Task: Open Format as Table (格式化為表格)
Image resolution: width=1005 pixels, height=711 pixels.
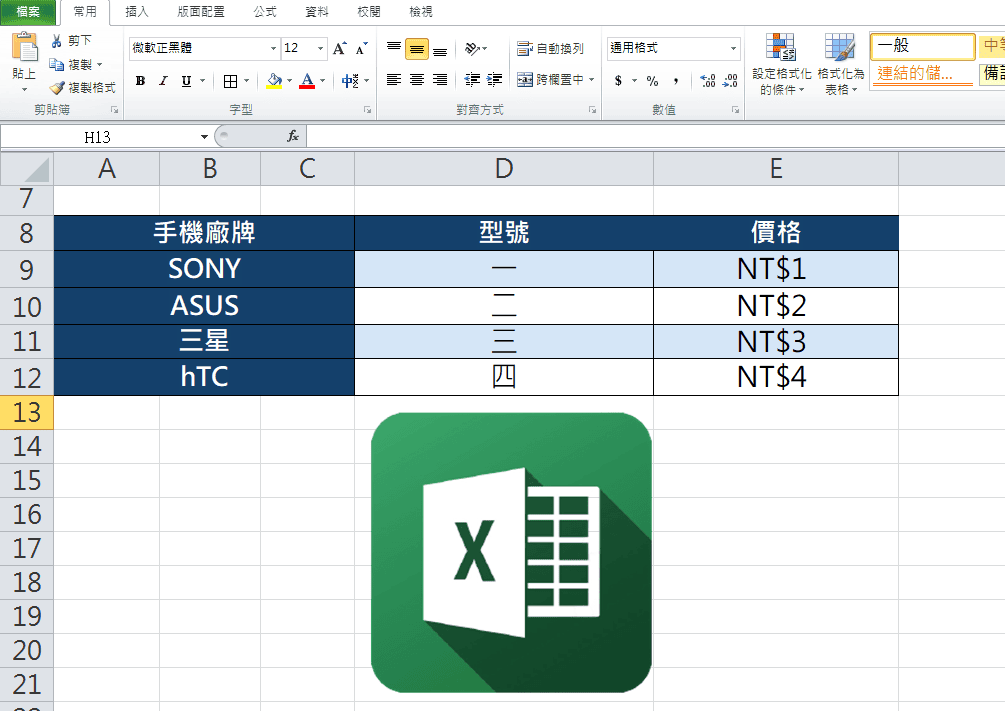Action: 840,64
